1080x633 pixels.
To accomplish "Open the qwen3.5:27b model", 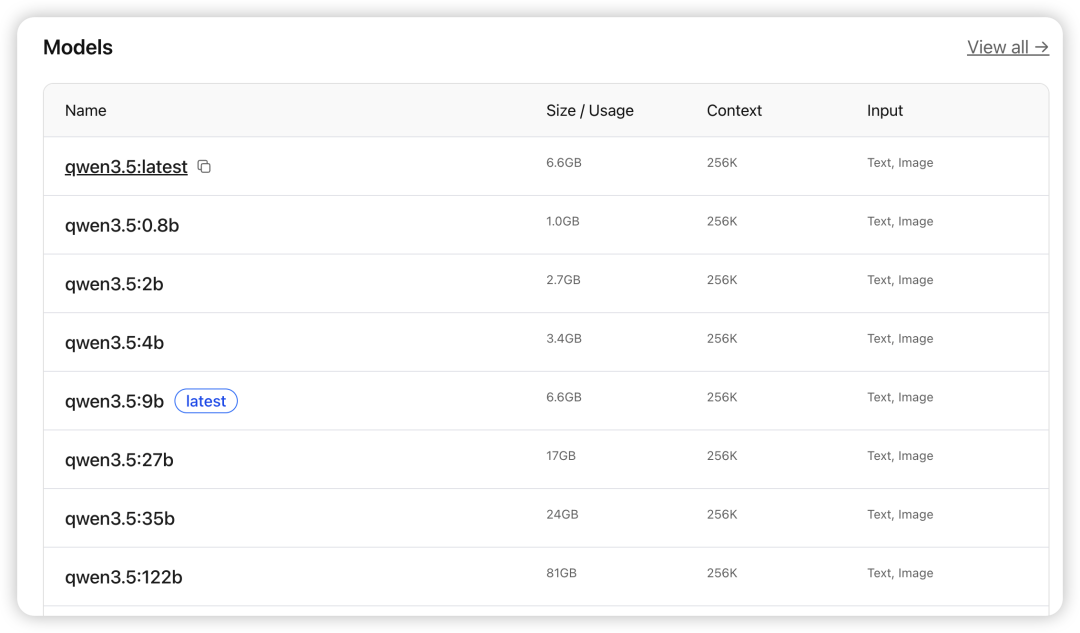I will tap(119, 459).
